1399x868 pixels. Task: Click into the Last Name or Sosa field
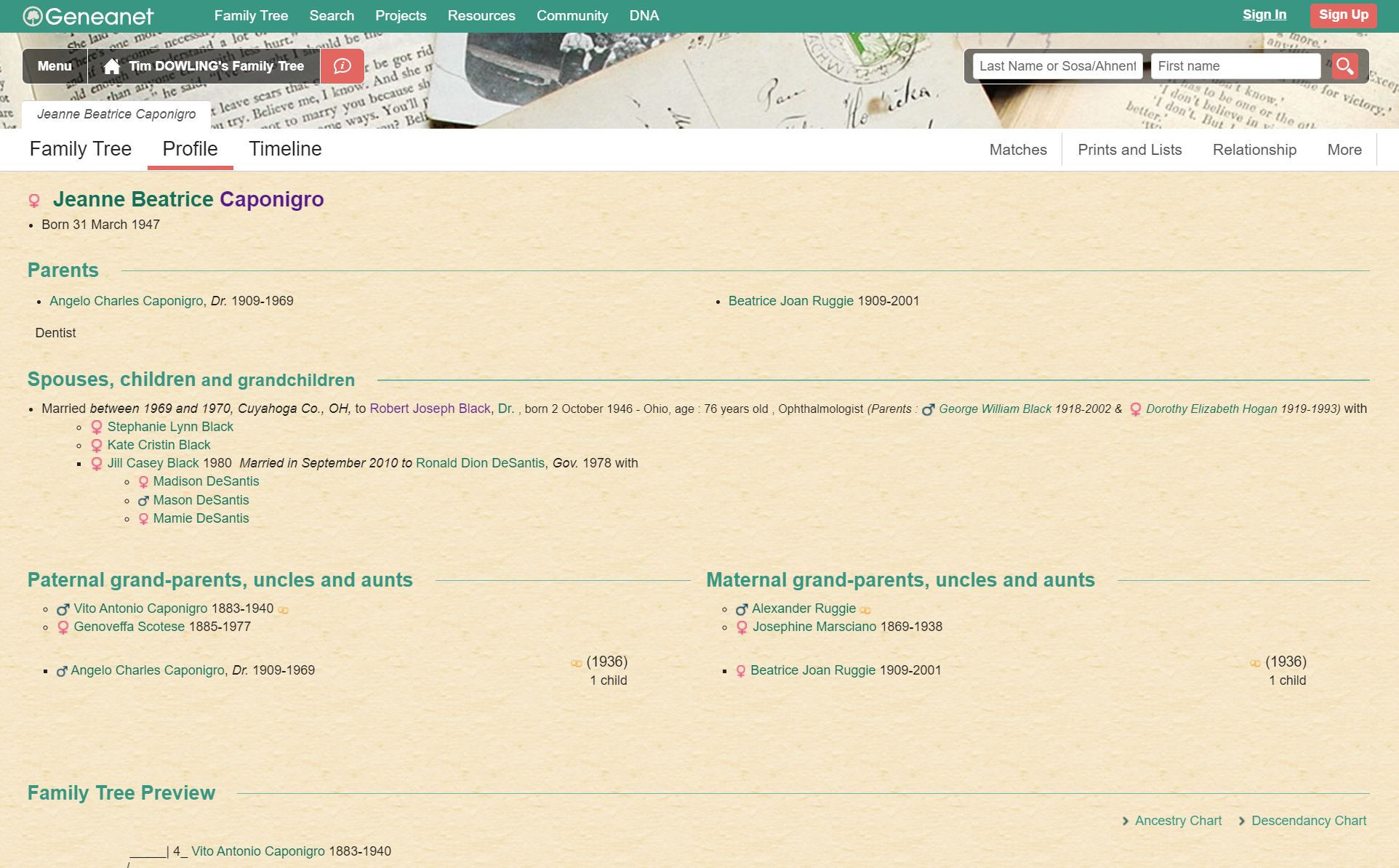click(x=1057, y=66)
